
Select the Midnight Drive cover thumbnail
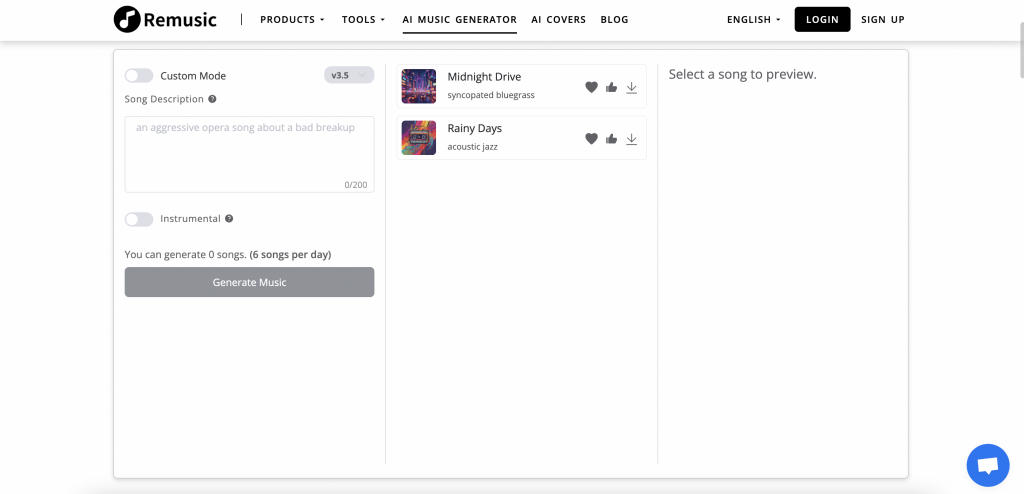click(419, 86)
